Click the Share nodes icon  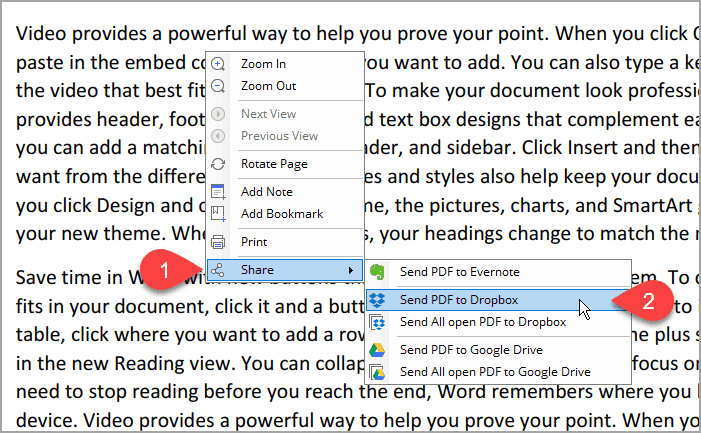click(218, 270)
